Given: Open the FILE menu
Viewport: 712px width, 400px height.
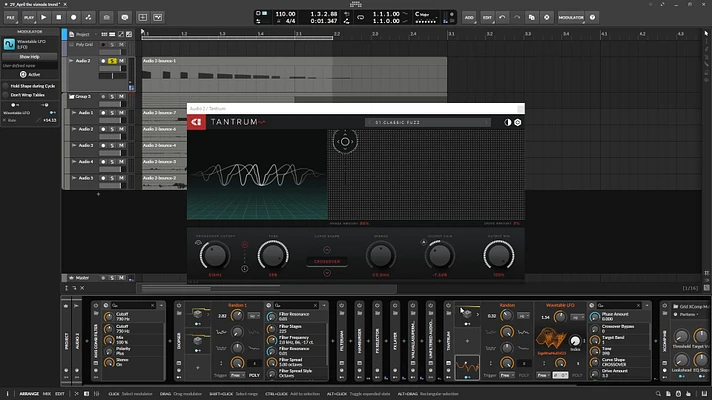Looking at the screenshot, I should (x=10, y=17).
